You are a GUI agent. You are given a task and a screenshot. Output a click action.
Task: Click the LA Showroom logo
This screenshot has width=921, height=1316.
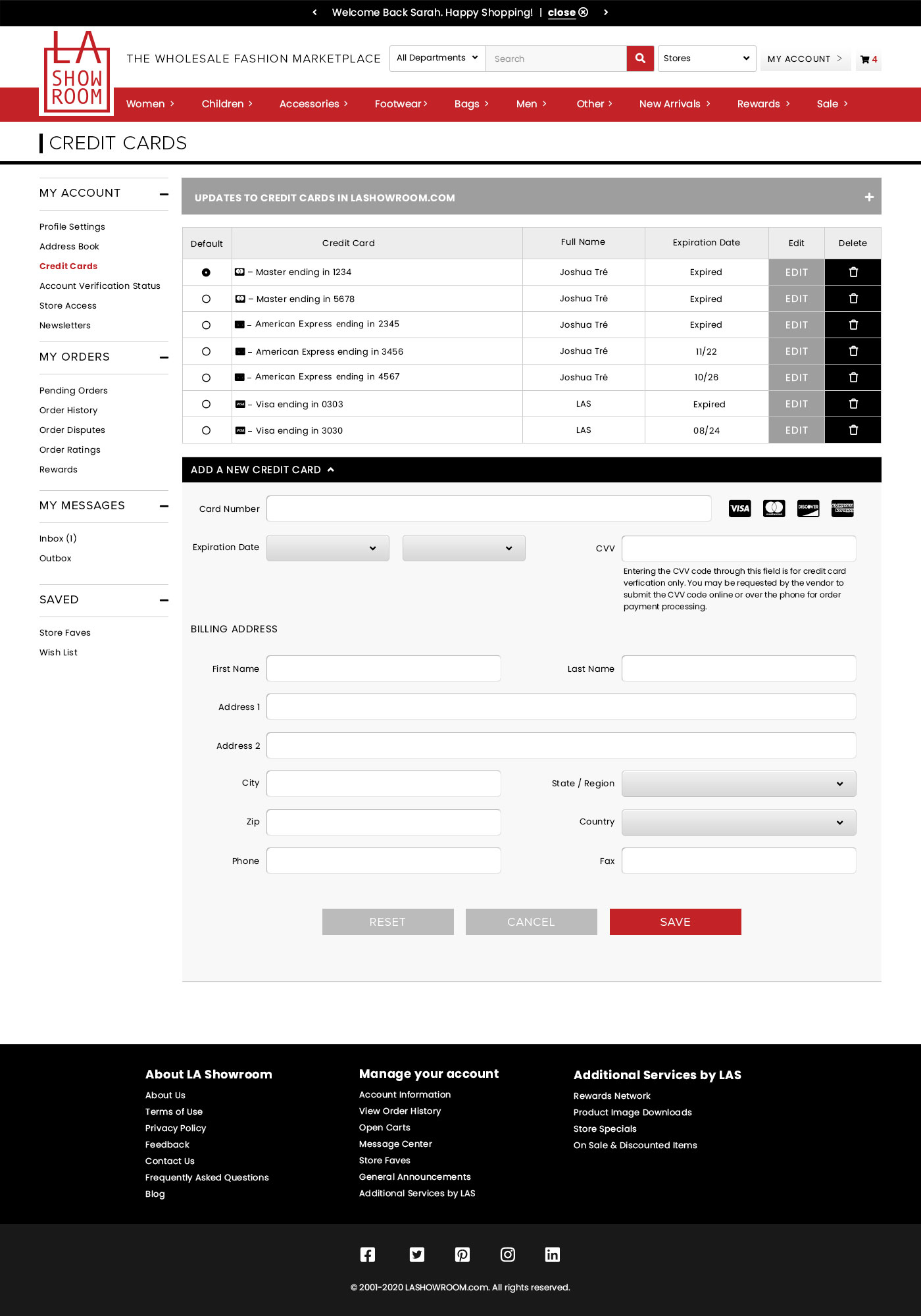[76, 72]
